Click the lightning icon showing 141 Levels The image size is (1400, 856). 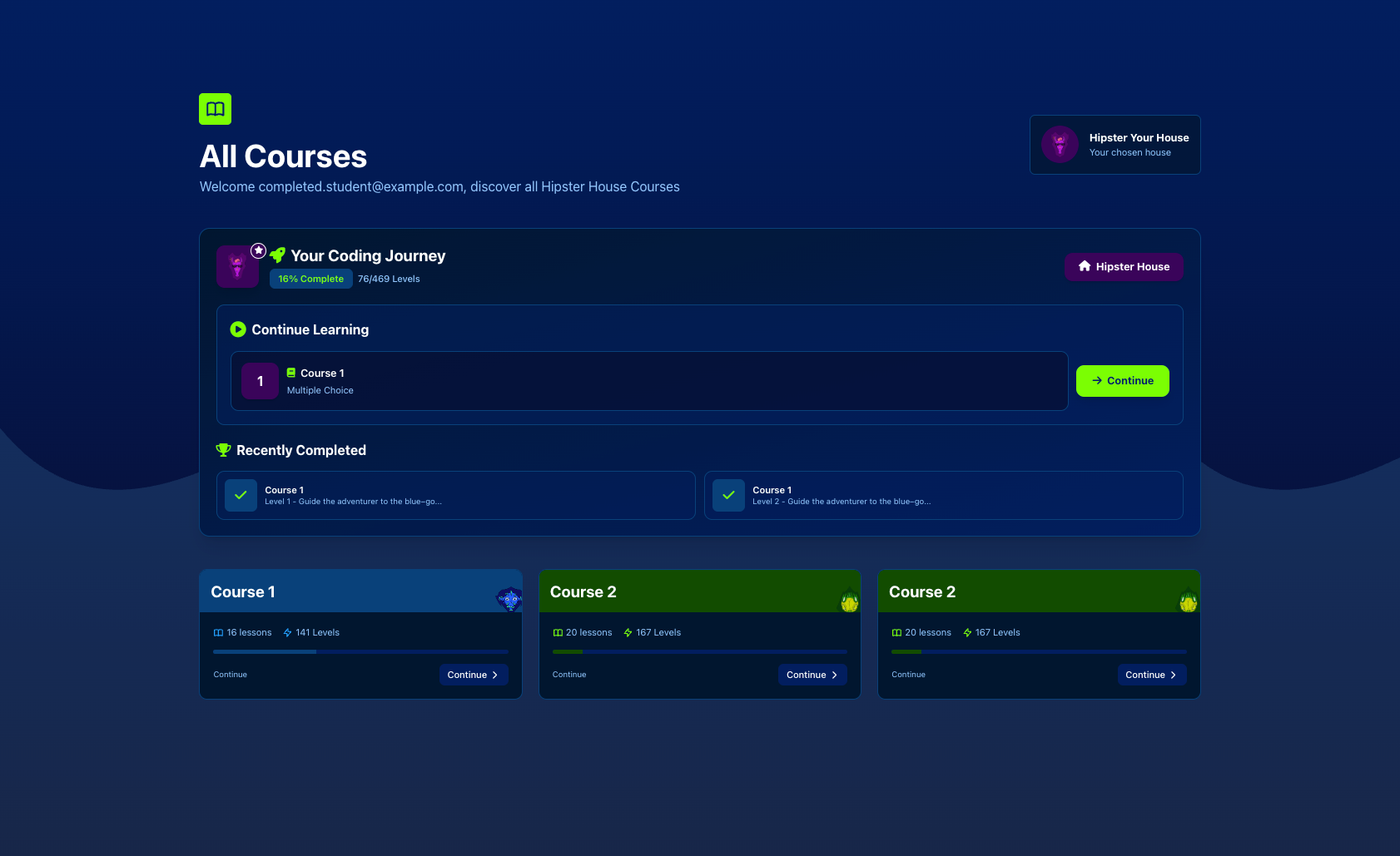point(287,632)
